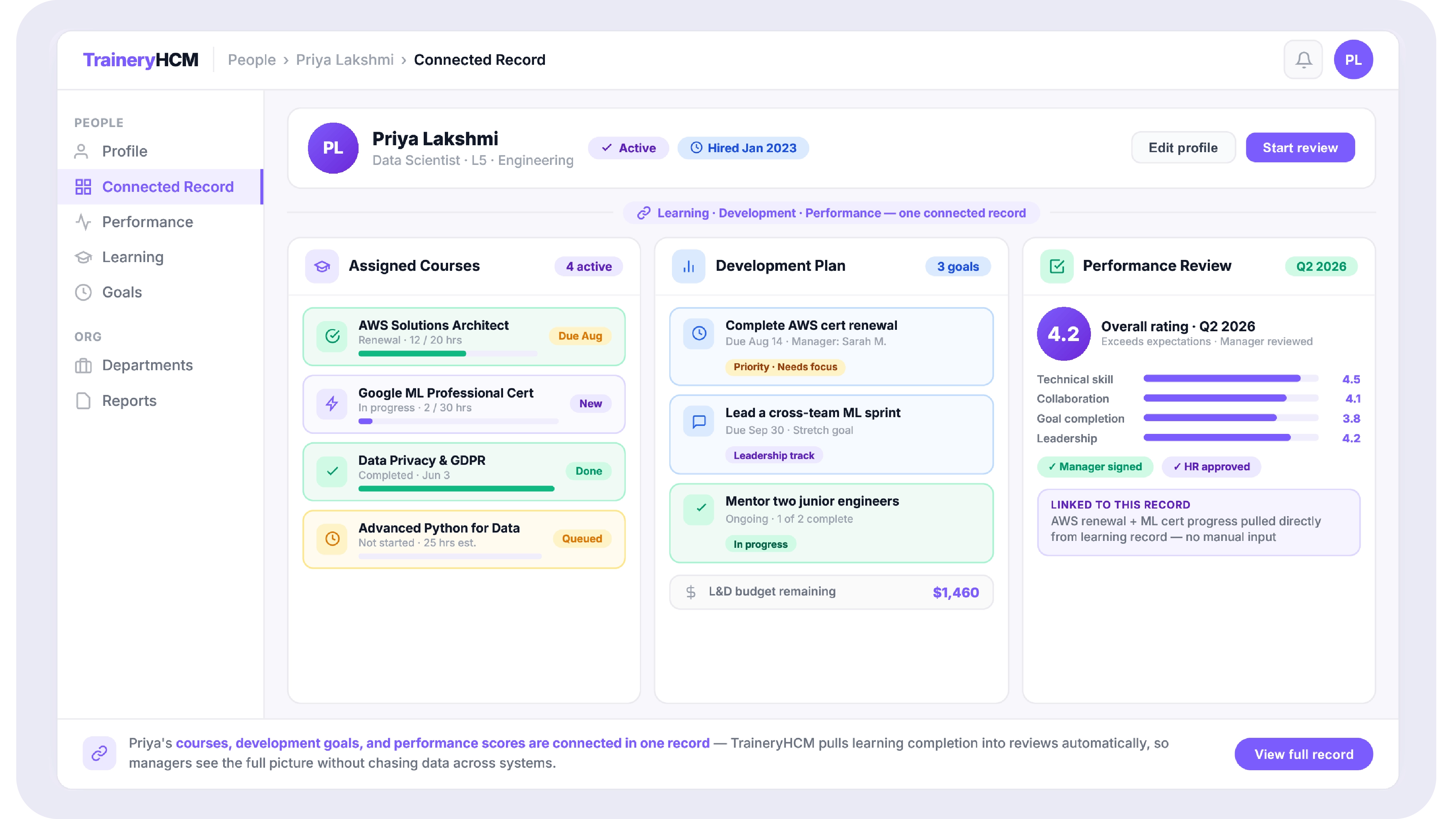Viewport: 1456px width, 819px height.
Task: Click the HR approved badge
Action: (1211, 467)
